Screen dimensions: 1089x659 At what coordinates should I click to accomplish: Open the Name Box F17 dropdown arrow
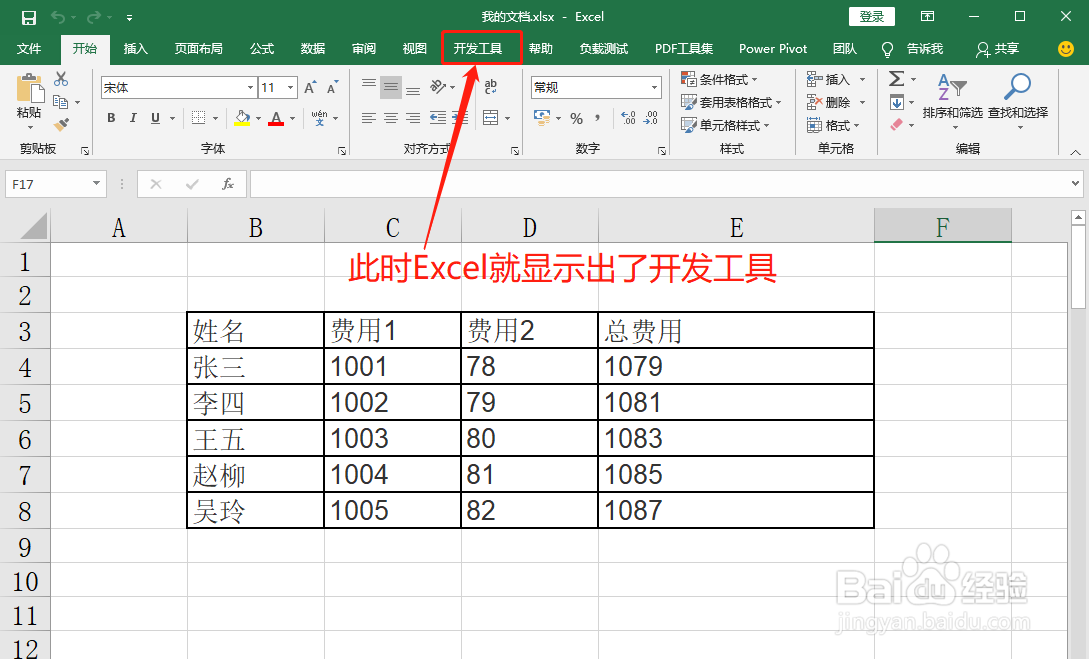(97, 184)
